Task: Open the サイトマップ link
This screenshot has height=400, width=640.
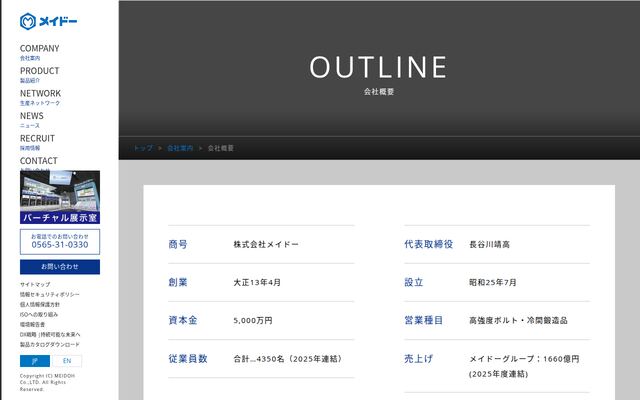Action: tap(35, 284)
